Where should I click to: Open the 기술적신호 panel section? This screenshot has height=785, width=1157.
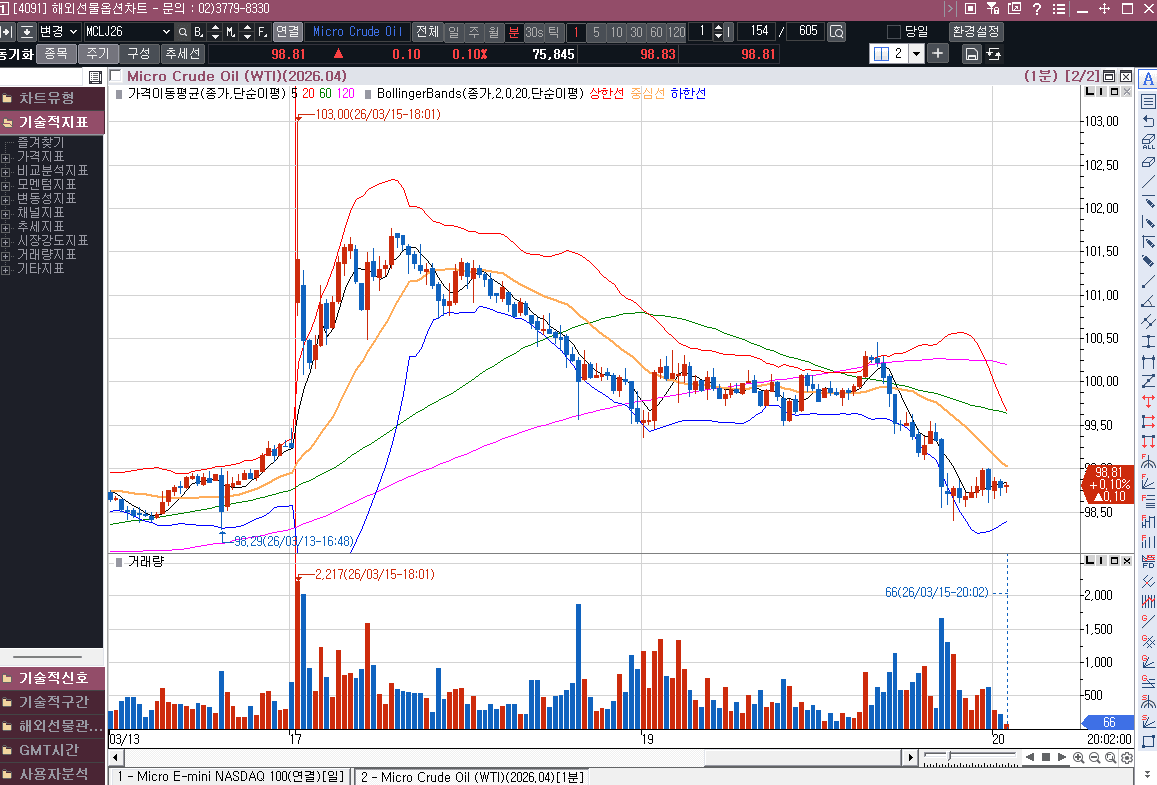[x=52, y=678]
